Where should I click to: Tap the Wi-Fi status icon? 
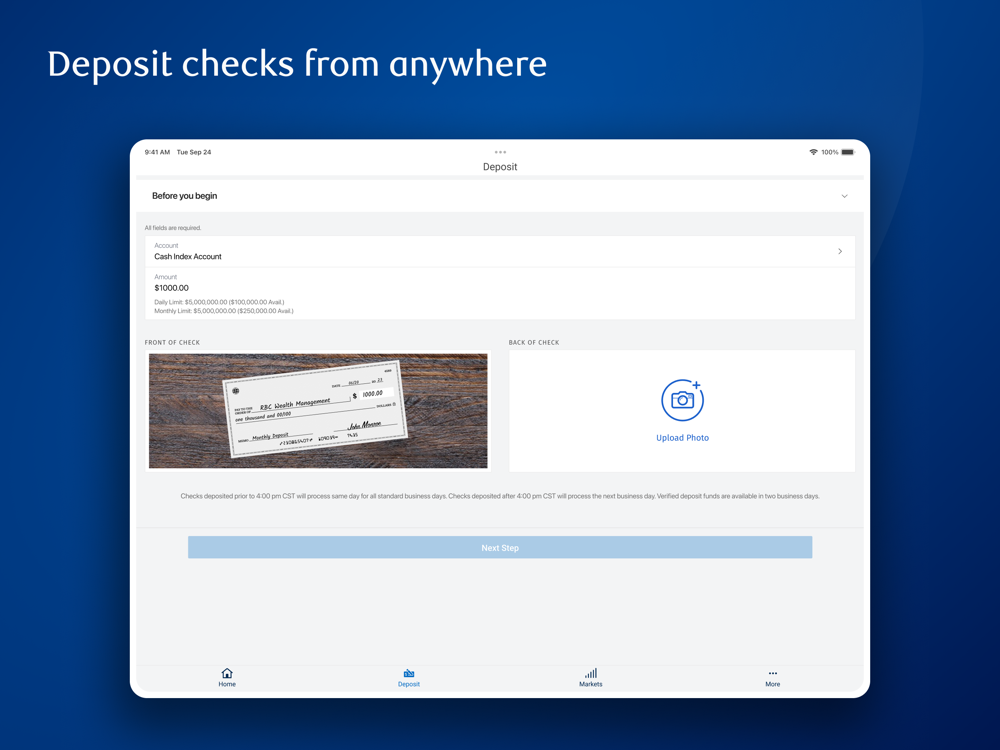pyautogui.click(x=813, y=152)
